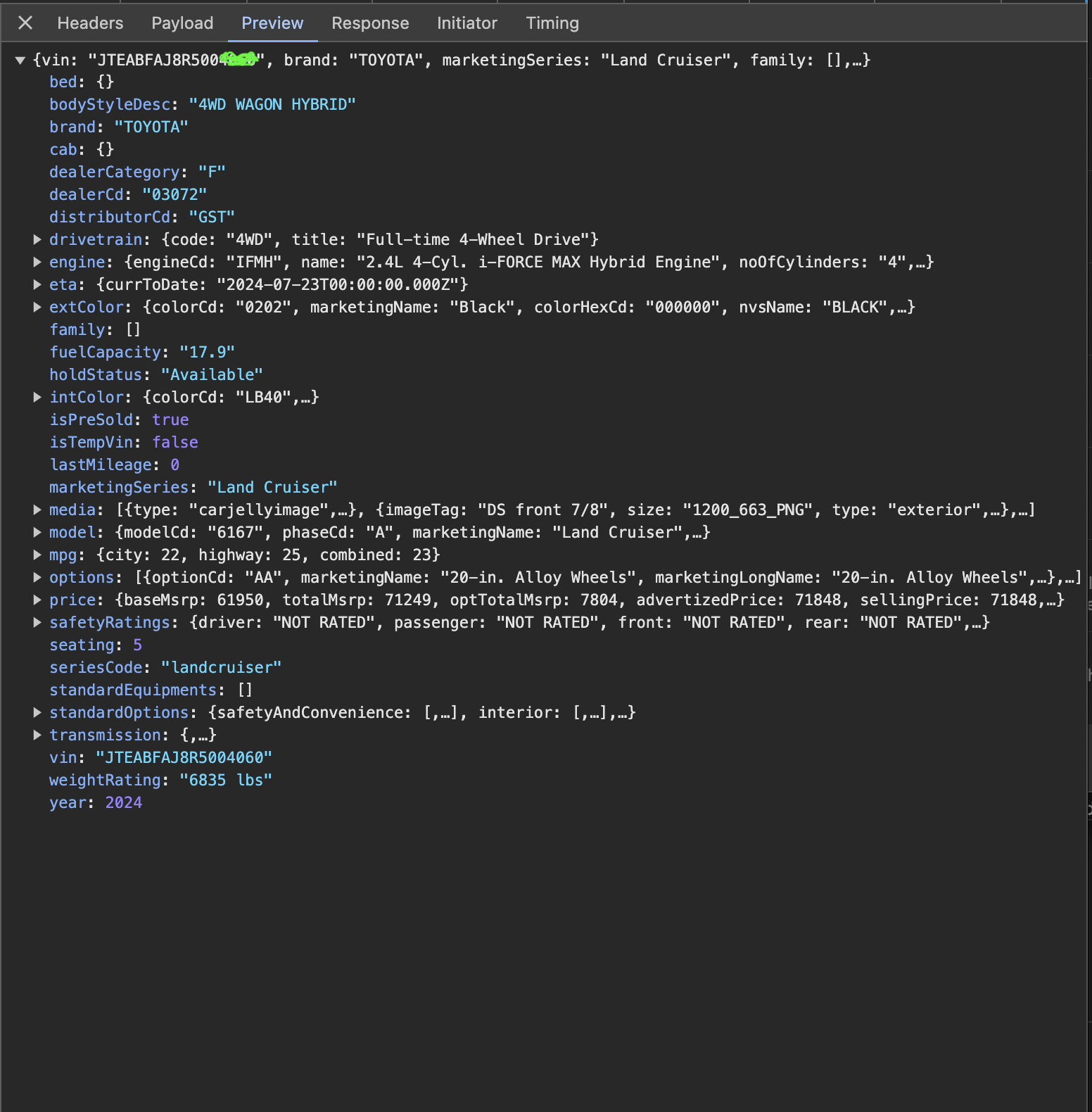This screenshot has height=1112, width=1092.
Task: Click the seating 5 value
Action: 137,645
